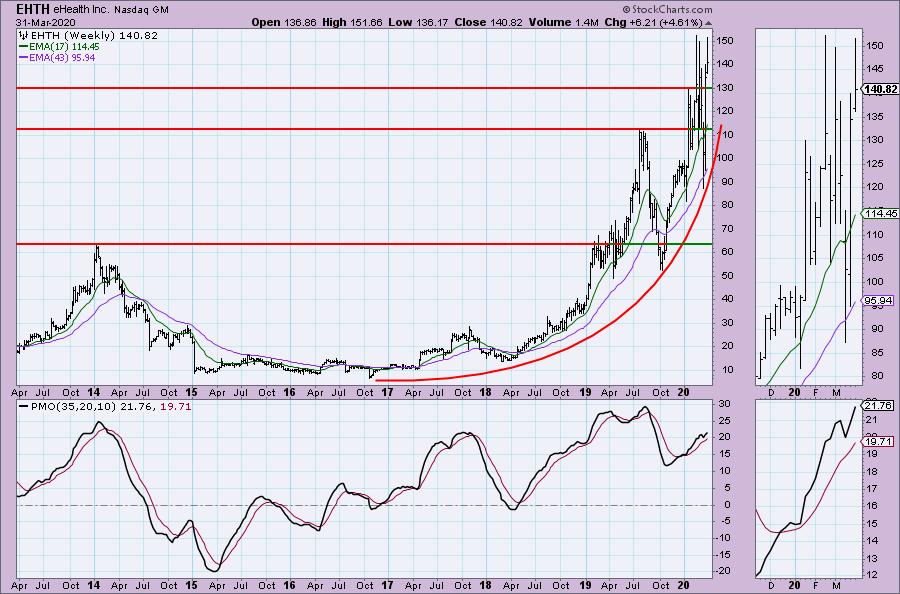Select the High 151.66 value
The width and height of the screenshot is (900, 594).
click(x=352, y=22)
